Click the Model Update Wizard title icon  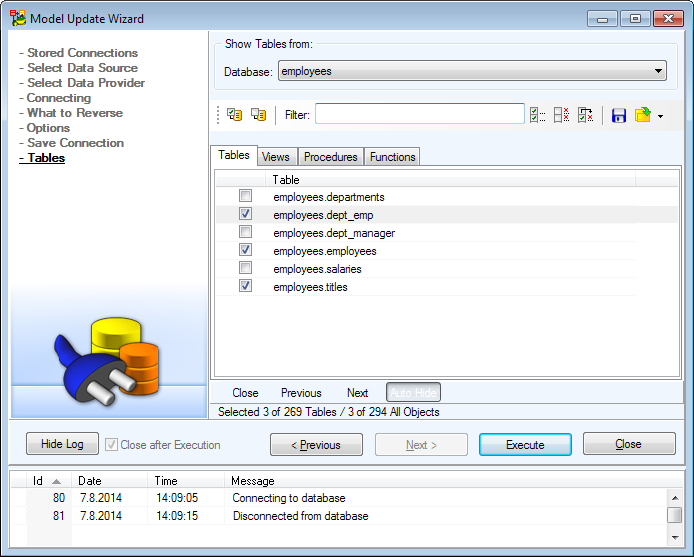coord(18,19)
